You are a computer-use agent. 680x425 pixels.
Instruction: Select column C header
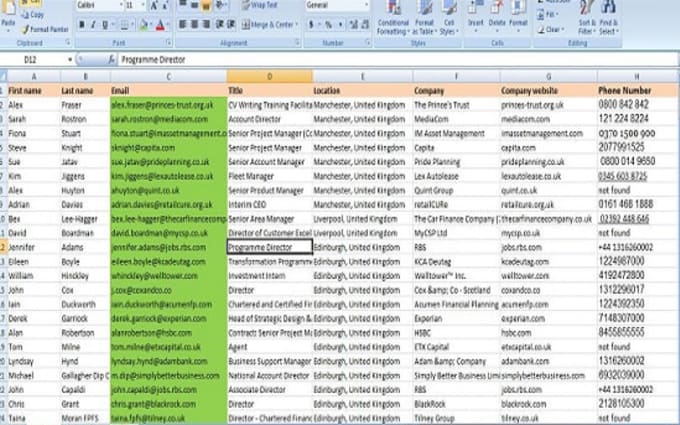click(x=169, y=77)
